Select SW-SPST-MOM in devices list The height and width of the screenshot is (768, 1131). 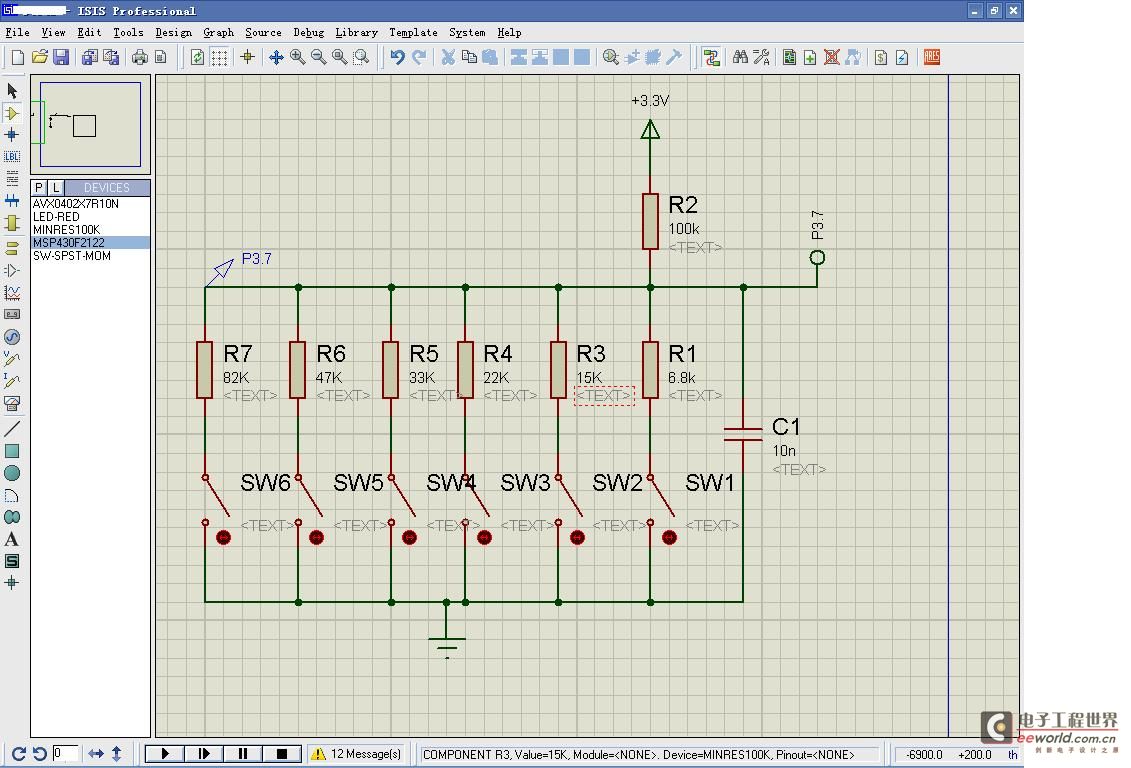(x=90, y=255)
